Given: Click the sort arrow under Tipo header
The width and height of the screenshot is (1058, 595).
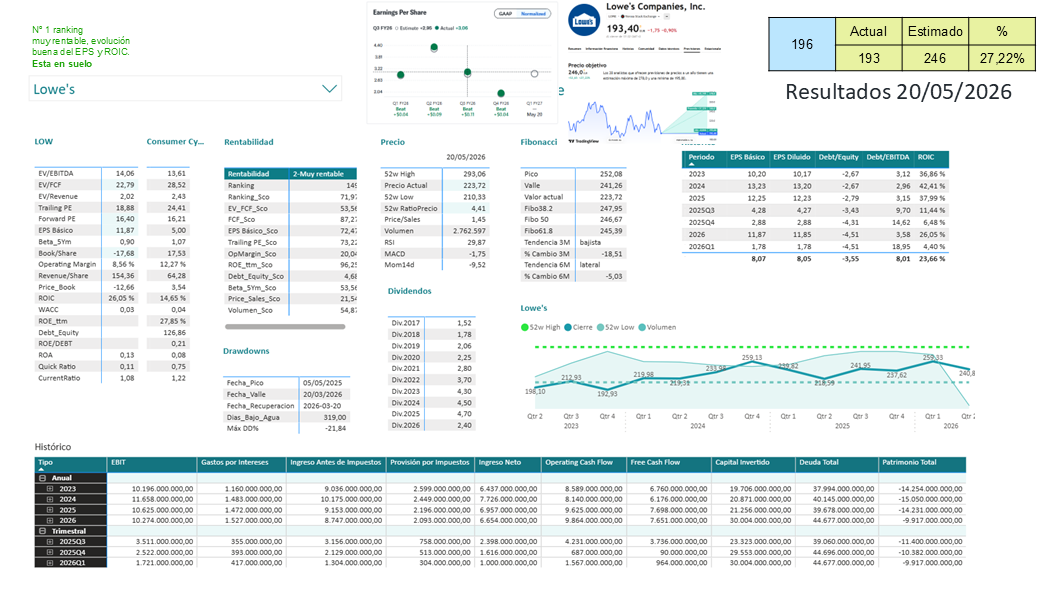Looking at the screenshot, I should [41, 469].
